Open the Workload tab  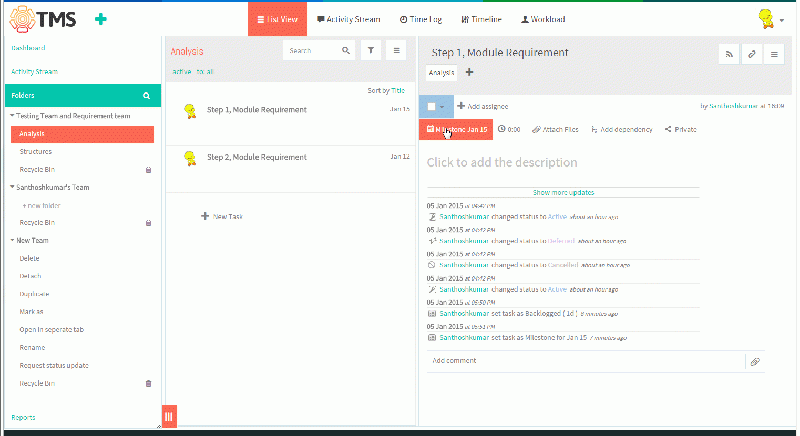543,19
